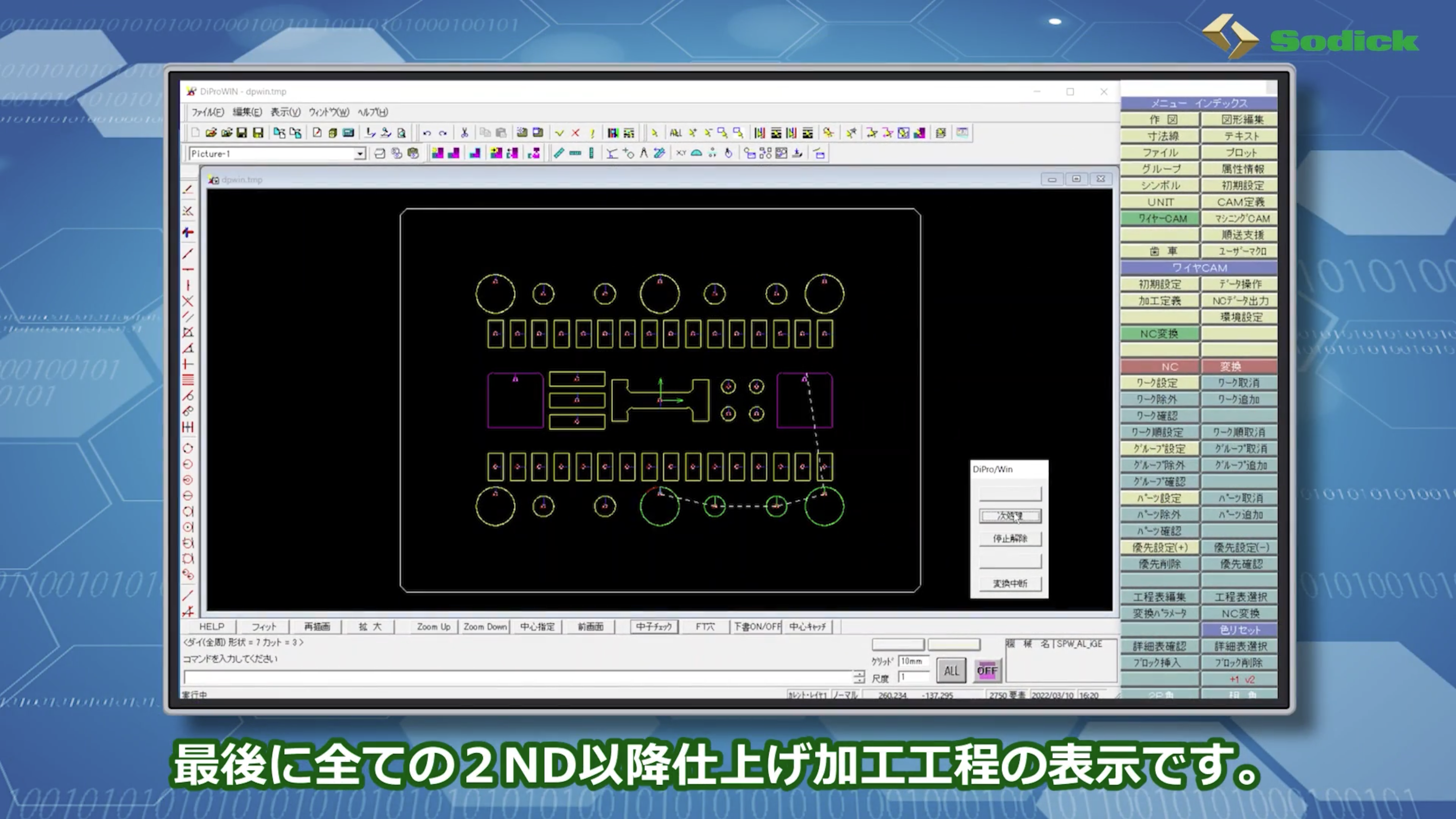Viewport: 1456px width, 819px height.
Task: Click the blue protractor angle icon
Action: (696, 153)
